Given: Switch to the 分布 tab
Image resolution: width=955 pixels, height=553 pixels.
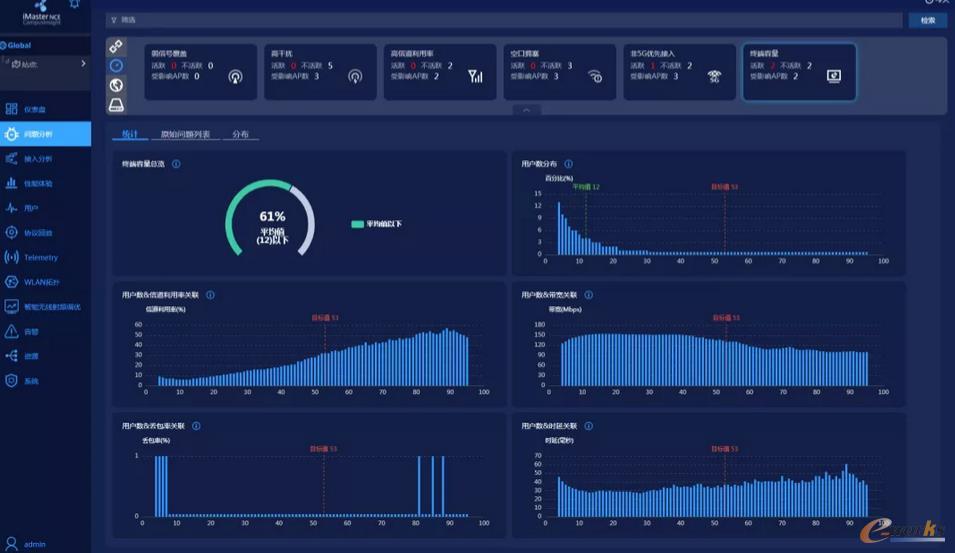Looking at the screenshot, I should click(x=240, y=134).
